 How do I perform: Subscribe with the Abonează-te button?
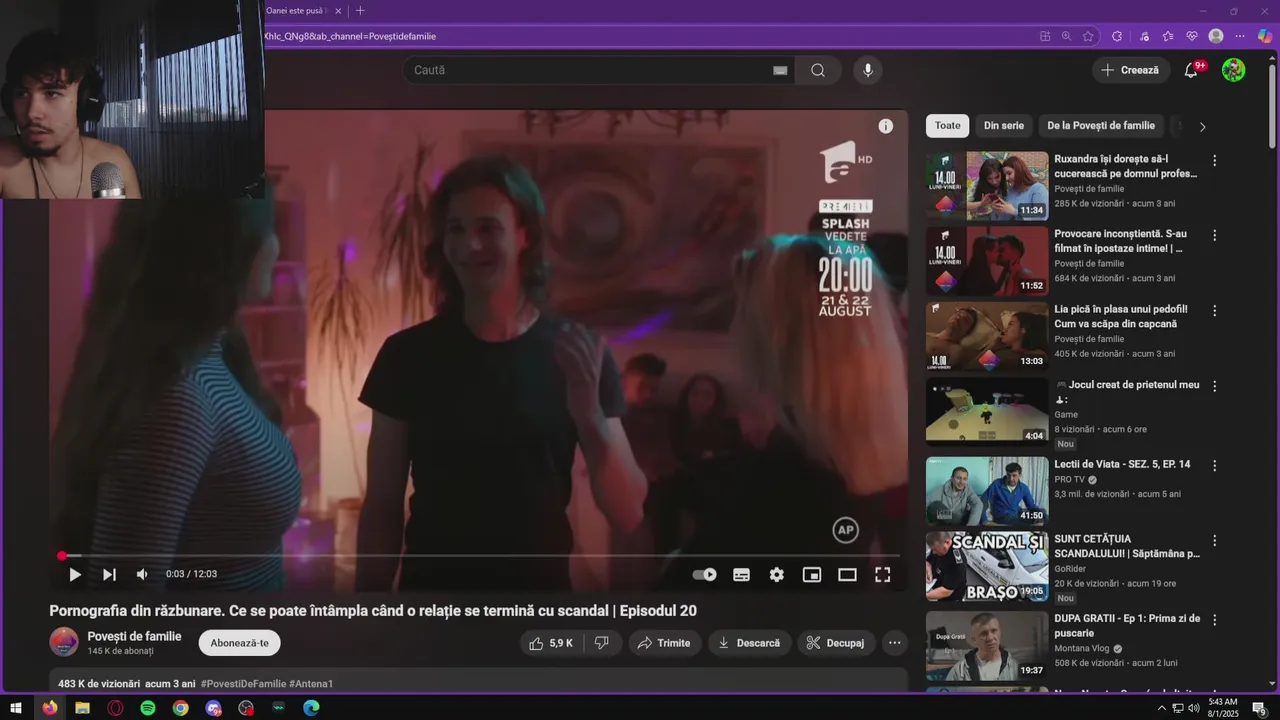point(240,643)
